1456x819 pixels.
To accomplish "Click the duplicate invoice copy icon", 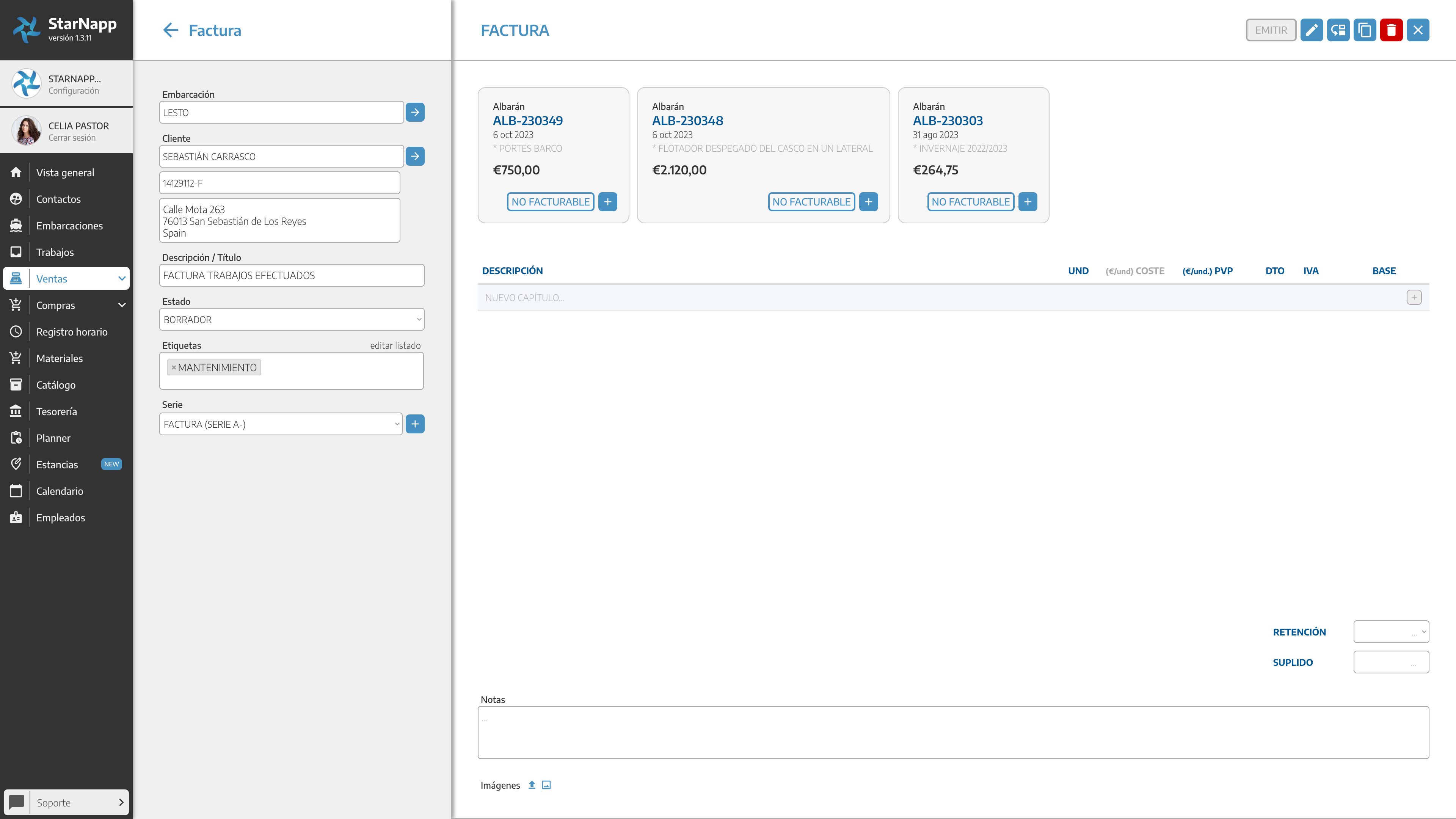I will [1365, 30].
